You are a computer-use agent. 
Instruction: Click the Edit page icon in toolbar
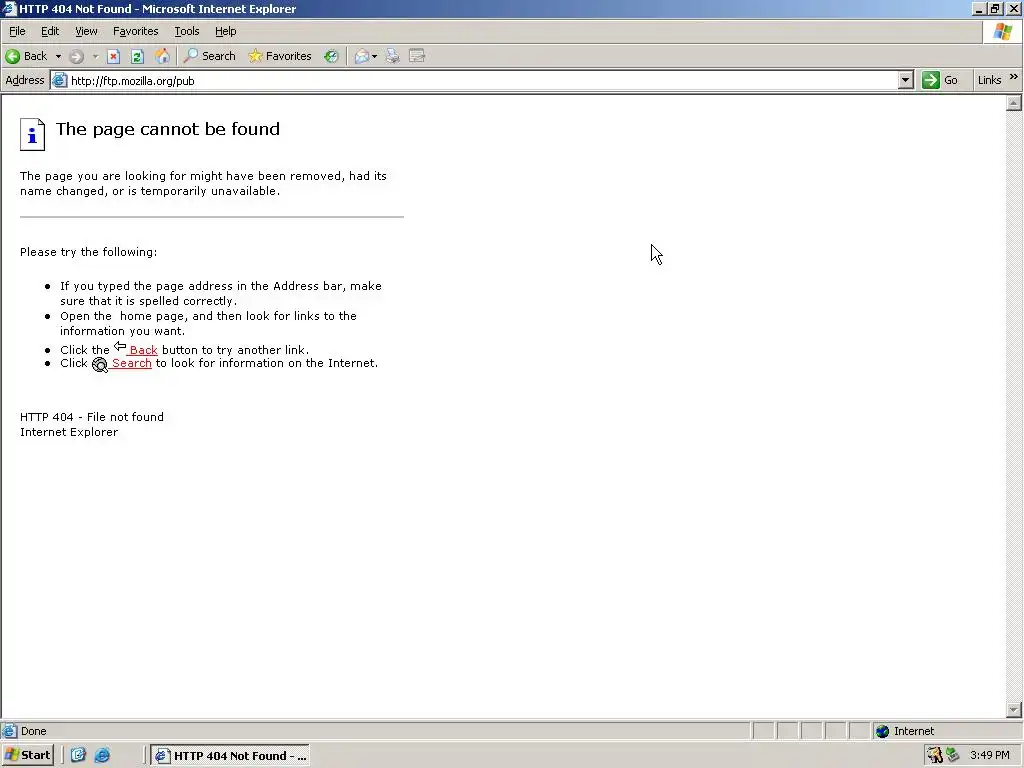pos(417,56)
